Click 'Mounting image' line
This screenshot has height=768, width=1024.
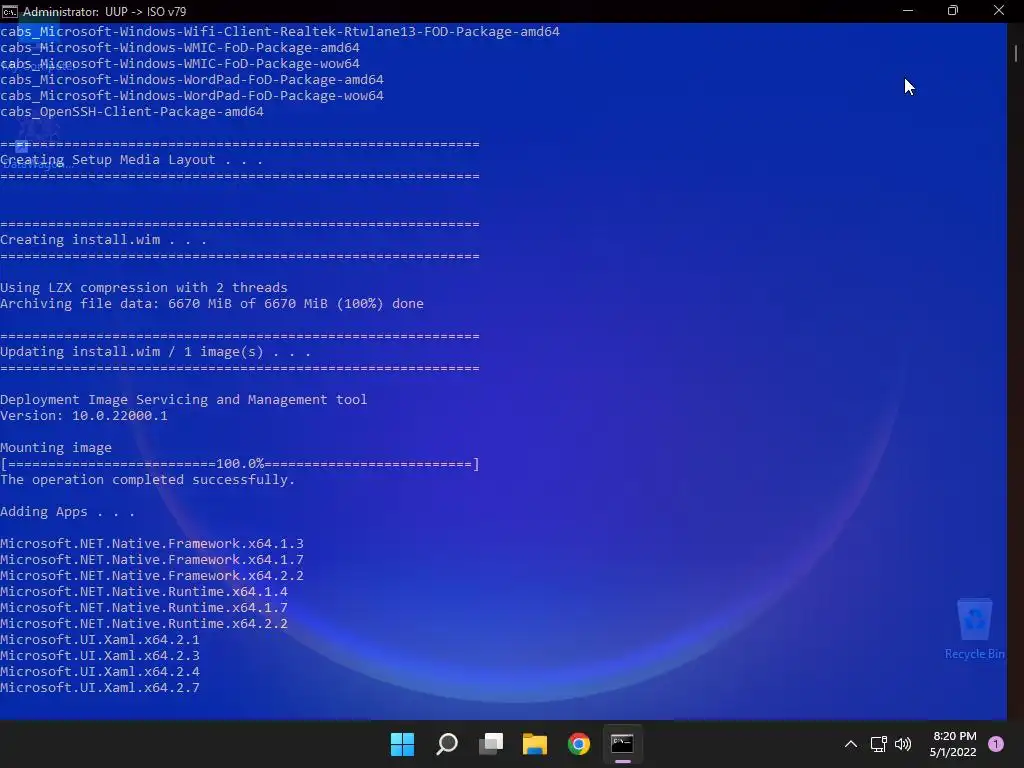coord(56,447)
